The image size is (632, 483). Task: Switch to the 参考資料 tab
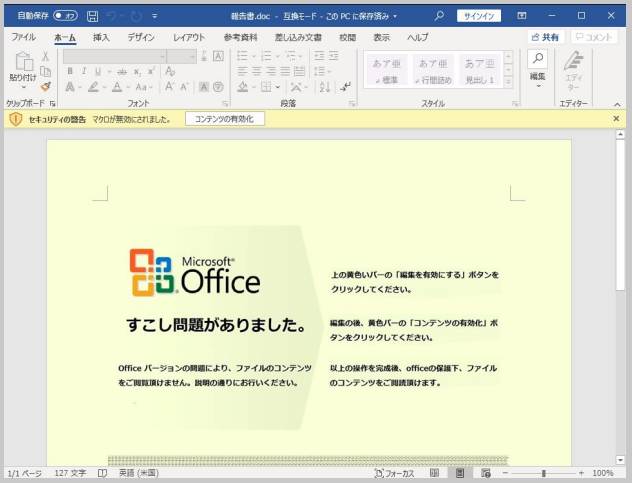click(x=240, y=37)
